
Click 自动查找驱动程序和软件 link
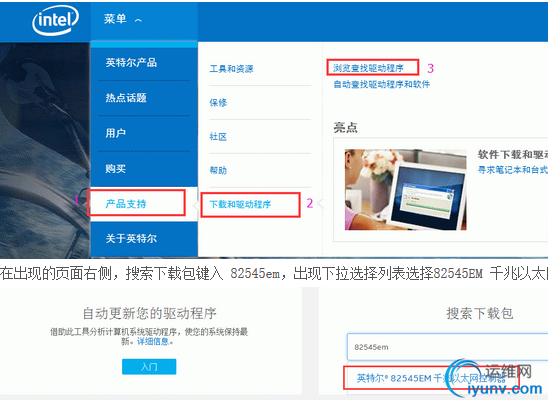point(382,84)
